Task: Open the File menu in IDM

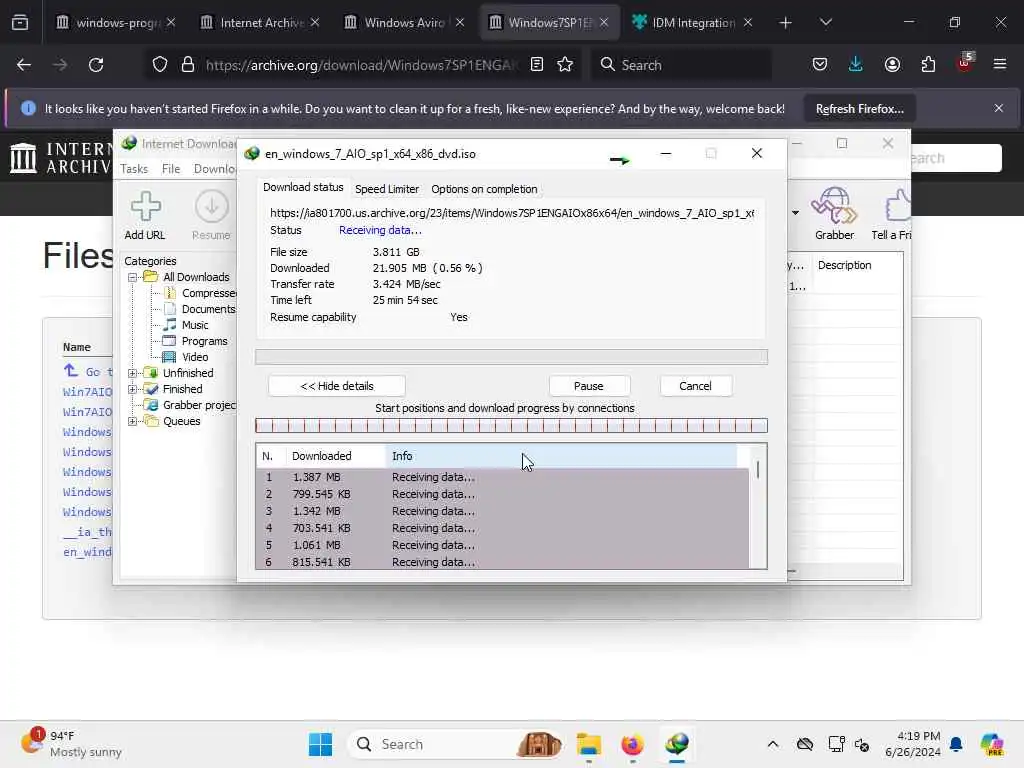Action: tap(171, 168)
